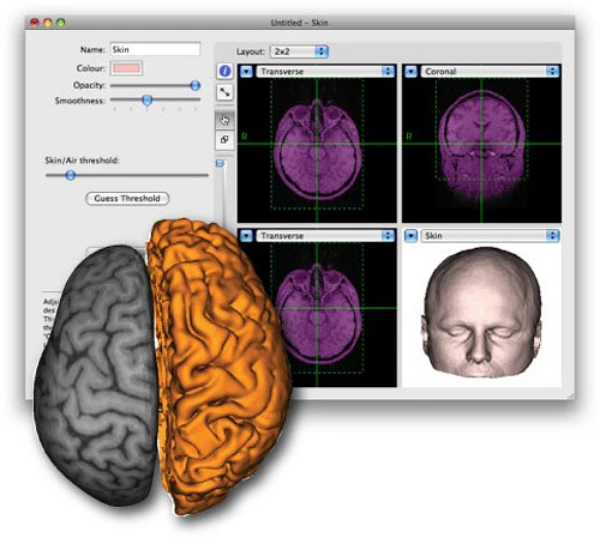Select the overlapping boxes crop tool
This screenshot has width=600, height=544.
point(225,141)
